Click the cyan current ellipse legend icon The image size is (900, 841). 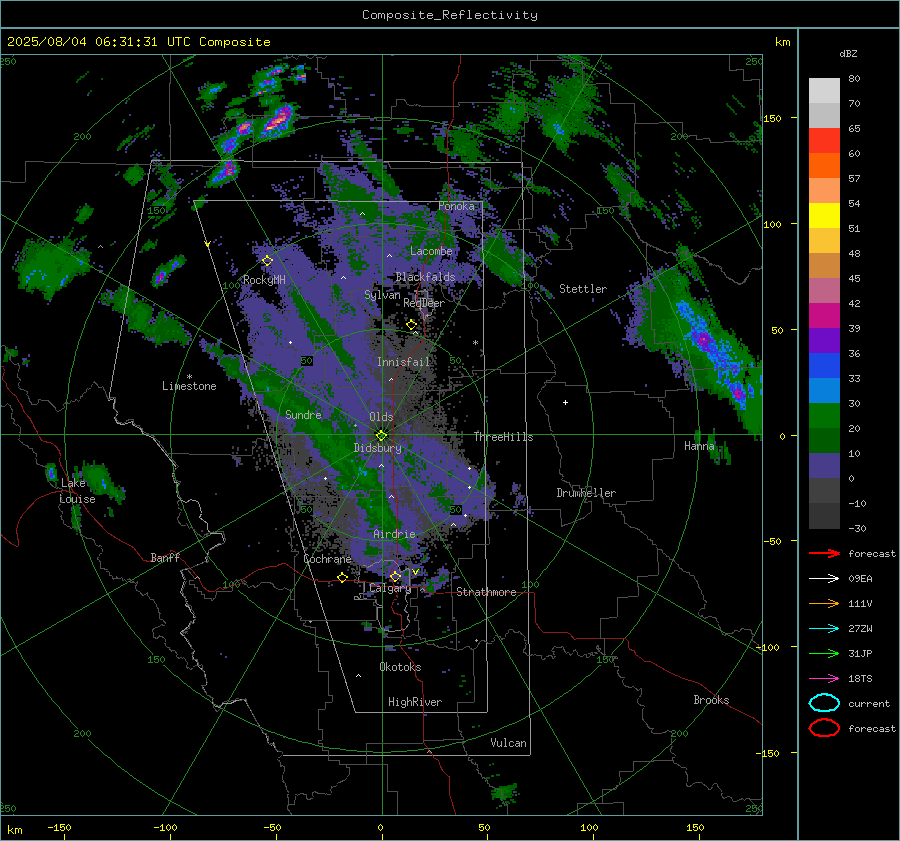(824, 703)
